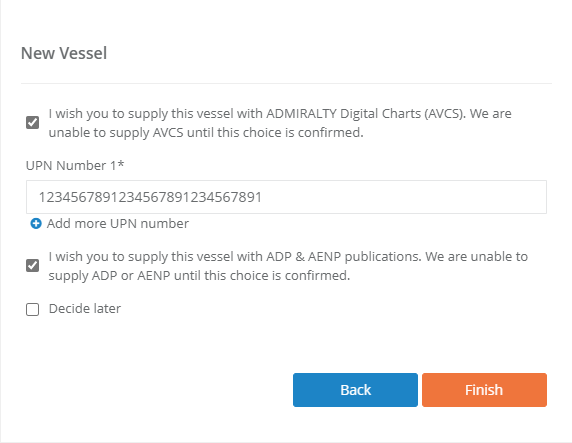Click the text 'supply ADP or AENP until confirmed'
The image size is (572, 443).
[199, 276]
